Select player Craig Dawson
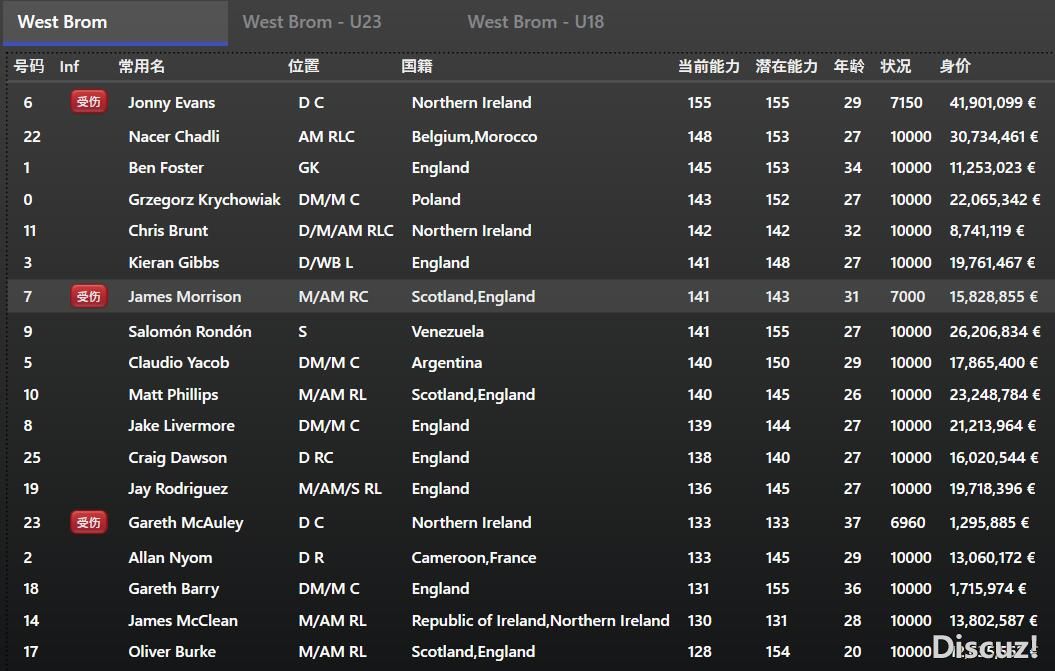This screenshot has width=1055, height=671. point(177,458)
